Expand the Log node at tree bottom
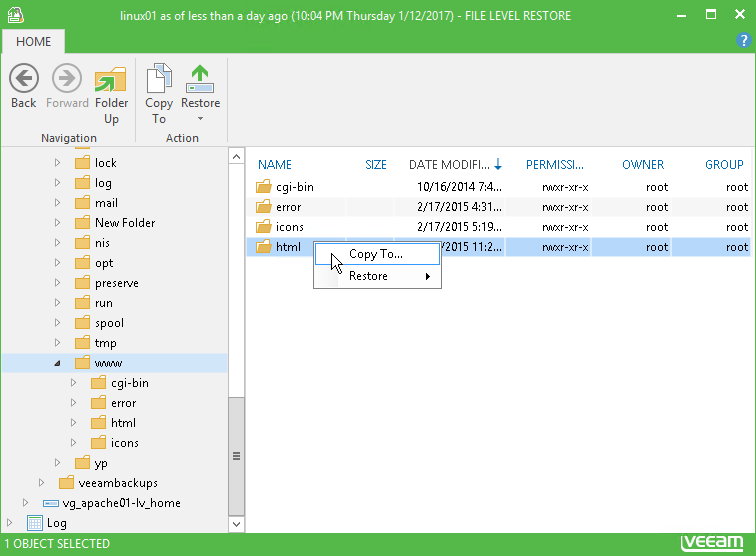The image size is (756, 556). tap(9, 523)
